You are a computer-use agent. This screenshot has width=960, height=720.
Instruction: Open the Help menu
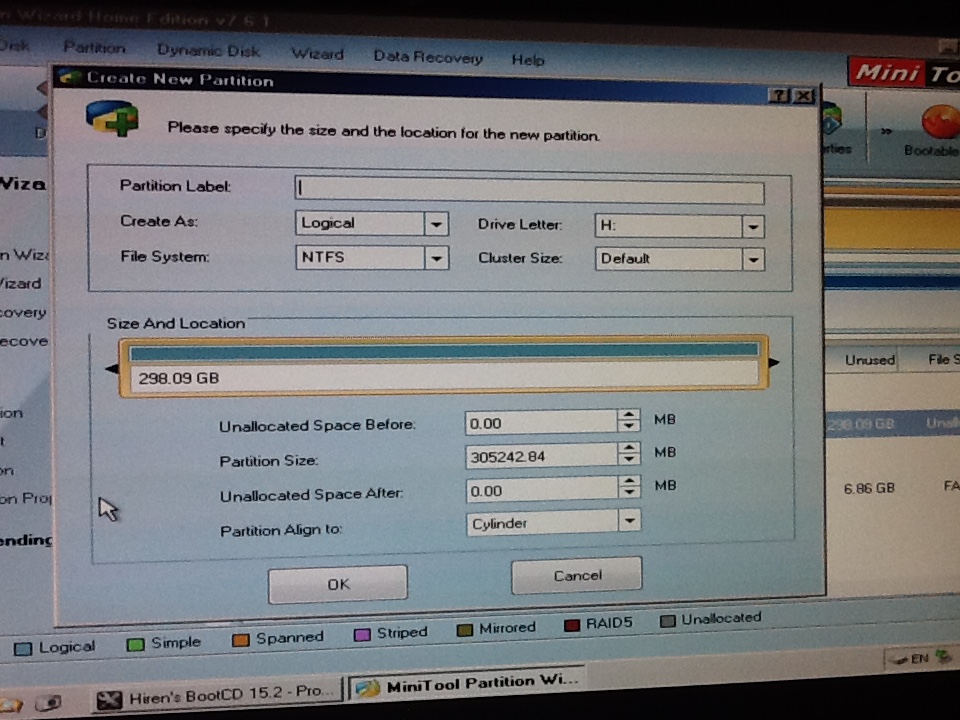tap(528, 60)
